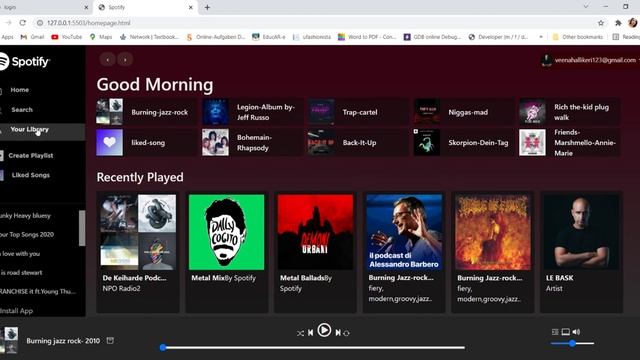The image size is (640, 360).
Task: Open the Home menu item
Action: point(20,90)
